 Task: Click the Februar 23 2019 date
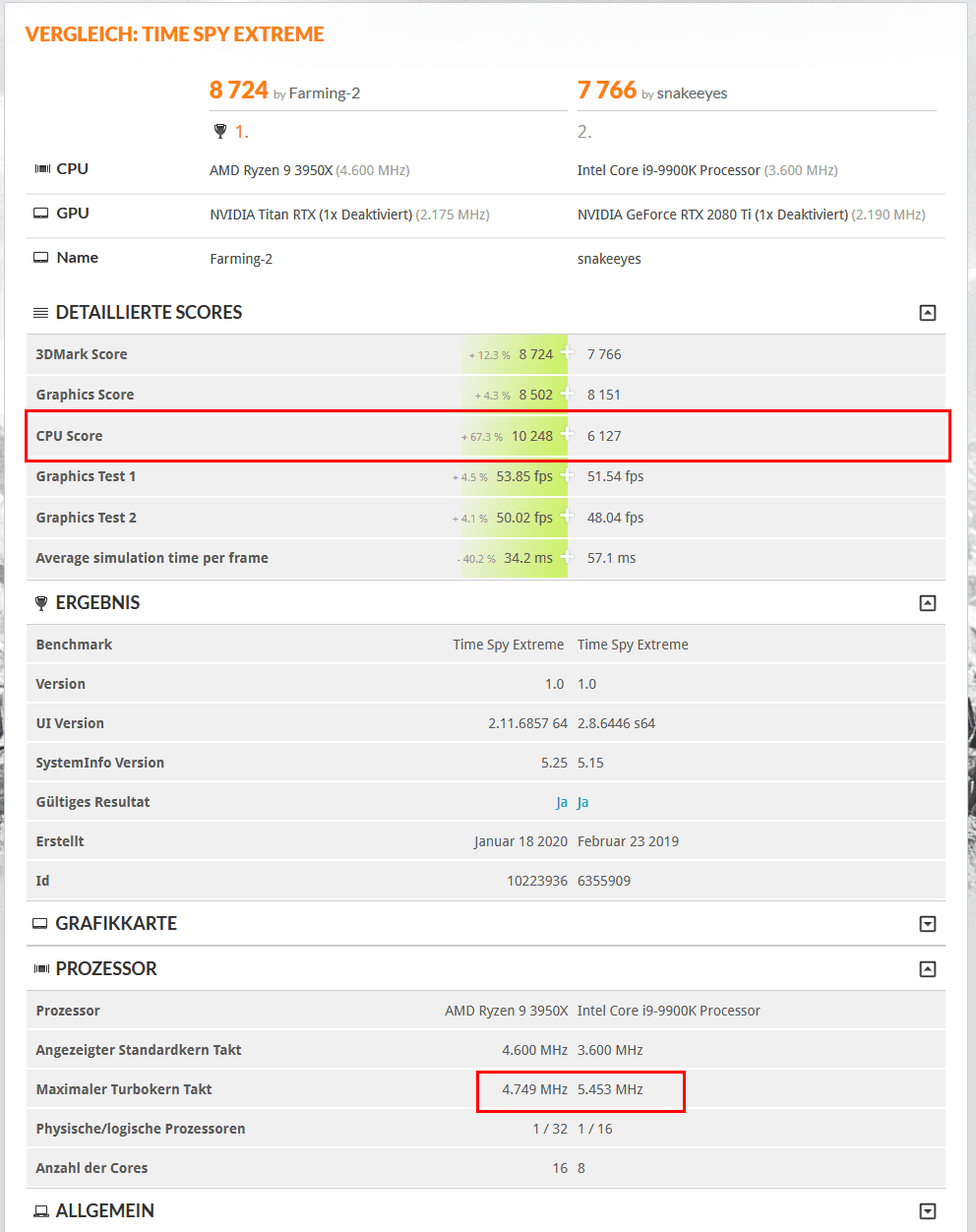coord(628,841)
